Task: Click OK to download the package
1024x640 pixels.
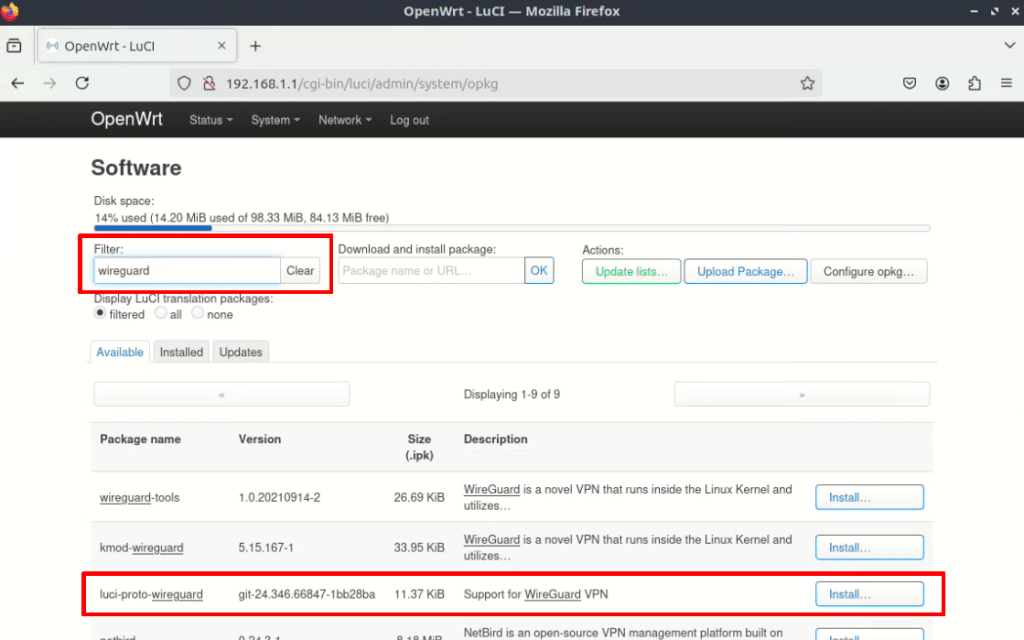Action: coord(539,270)
